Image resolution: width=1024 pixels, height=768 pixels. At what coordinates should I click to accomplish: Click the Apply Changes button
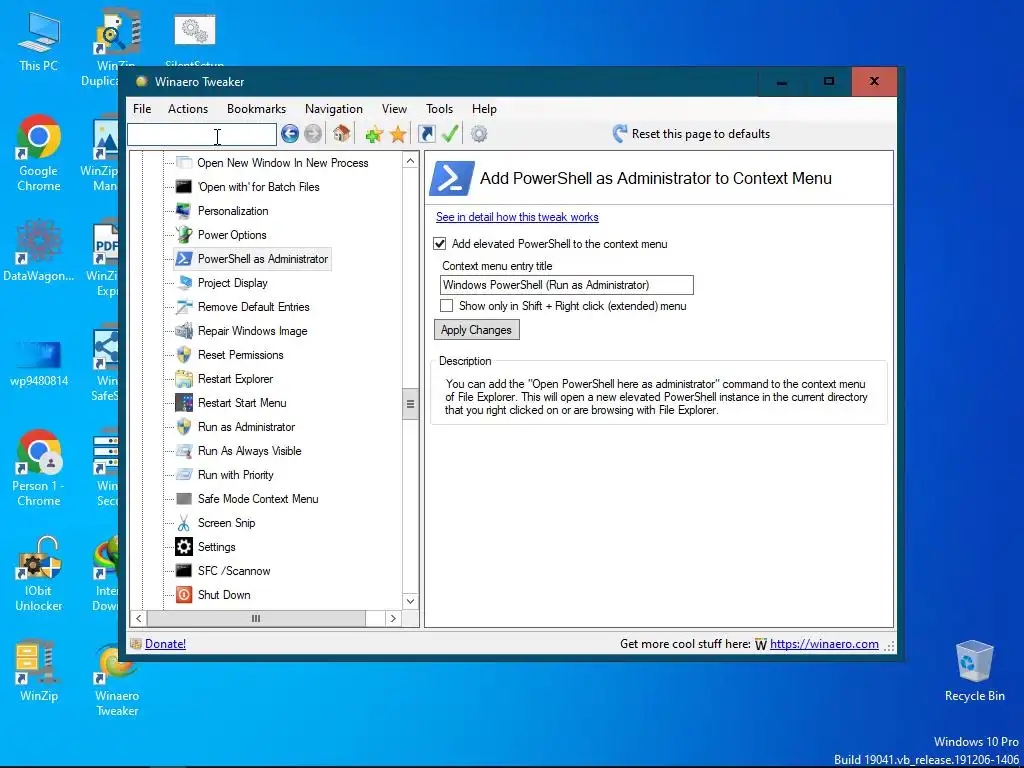[x=477, y=330]
